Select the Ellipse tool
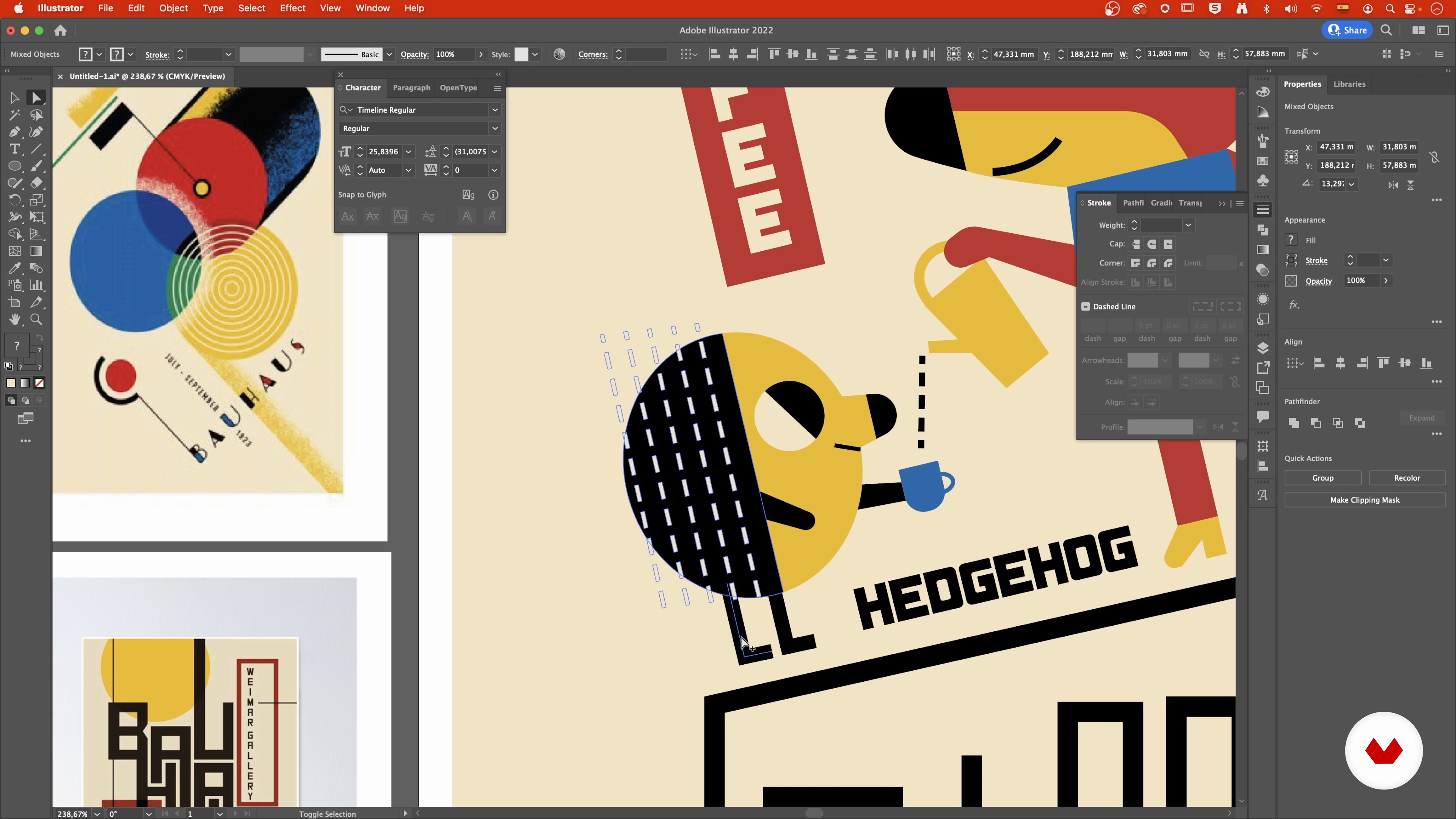This screenshot has height=819, width=1456. coord(15,166)
